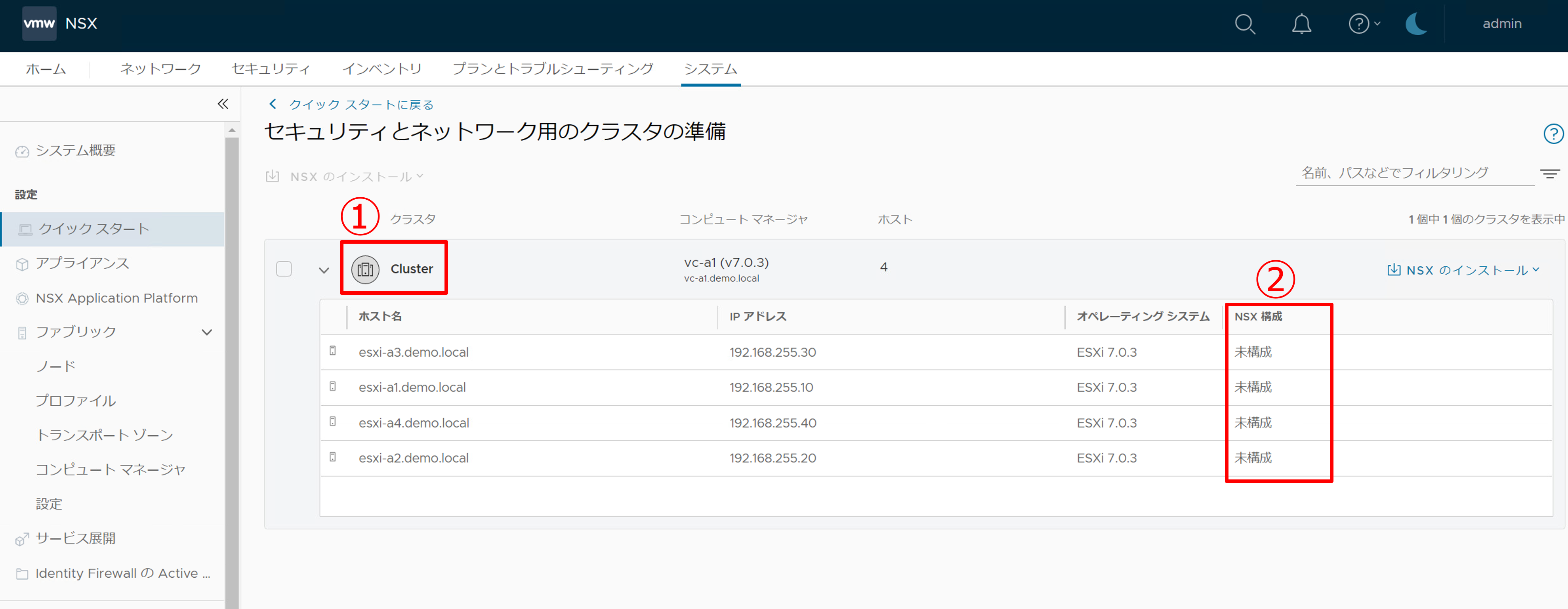Image resolution: width=1568 pixels, height=609 pixels.
Task: Open the notifications bell icon
Action: [x=1301, y=24]
